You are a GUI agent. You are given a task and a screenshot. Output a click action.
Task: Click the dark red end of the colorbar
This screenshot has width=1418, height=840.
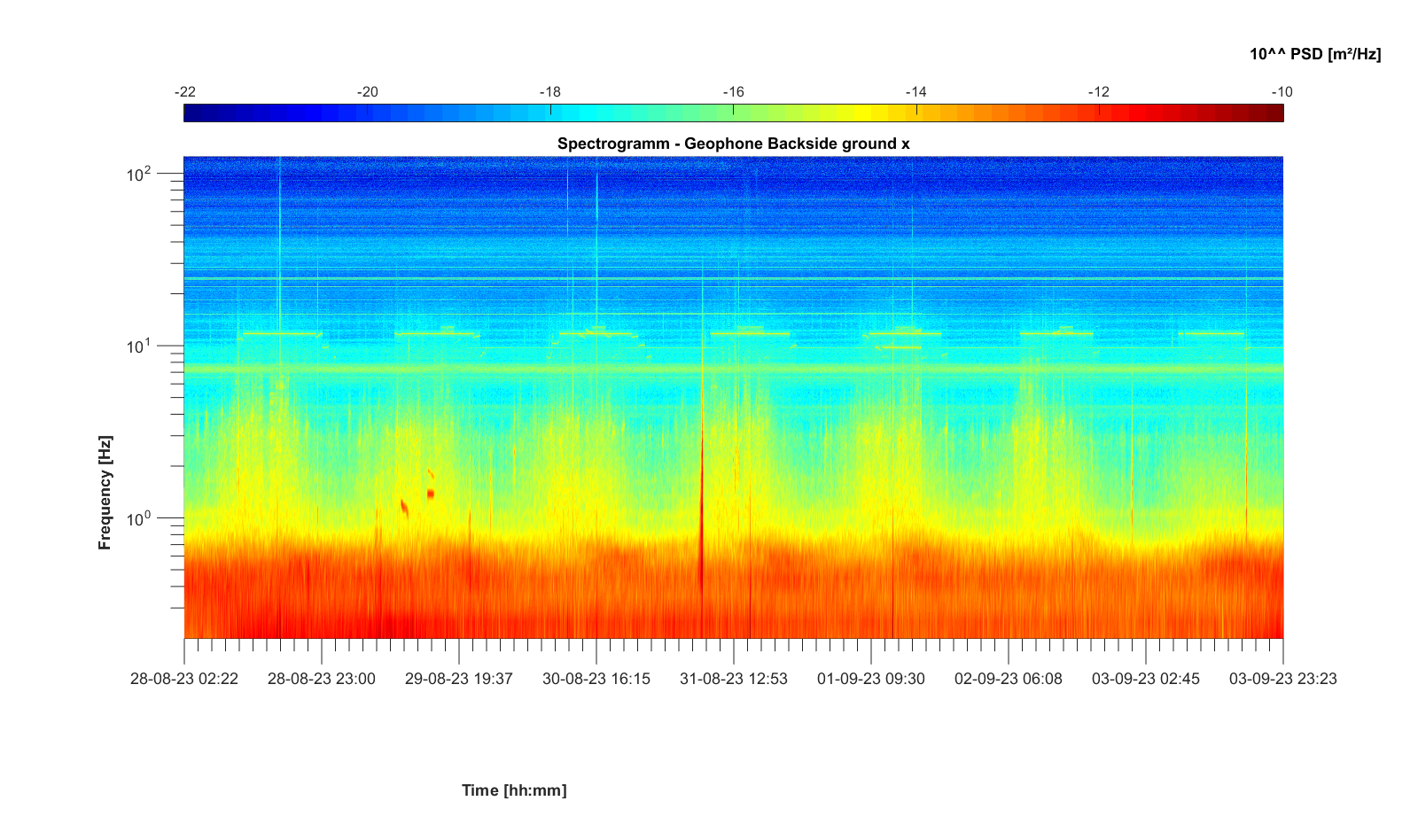pos(1274,113)
